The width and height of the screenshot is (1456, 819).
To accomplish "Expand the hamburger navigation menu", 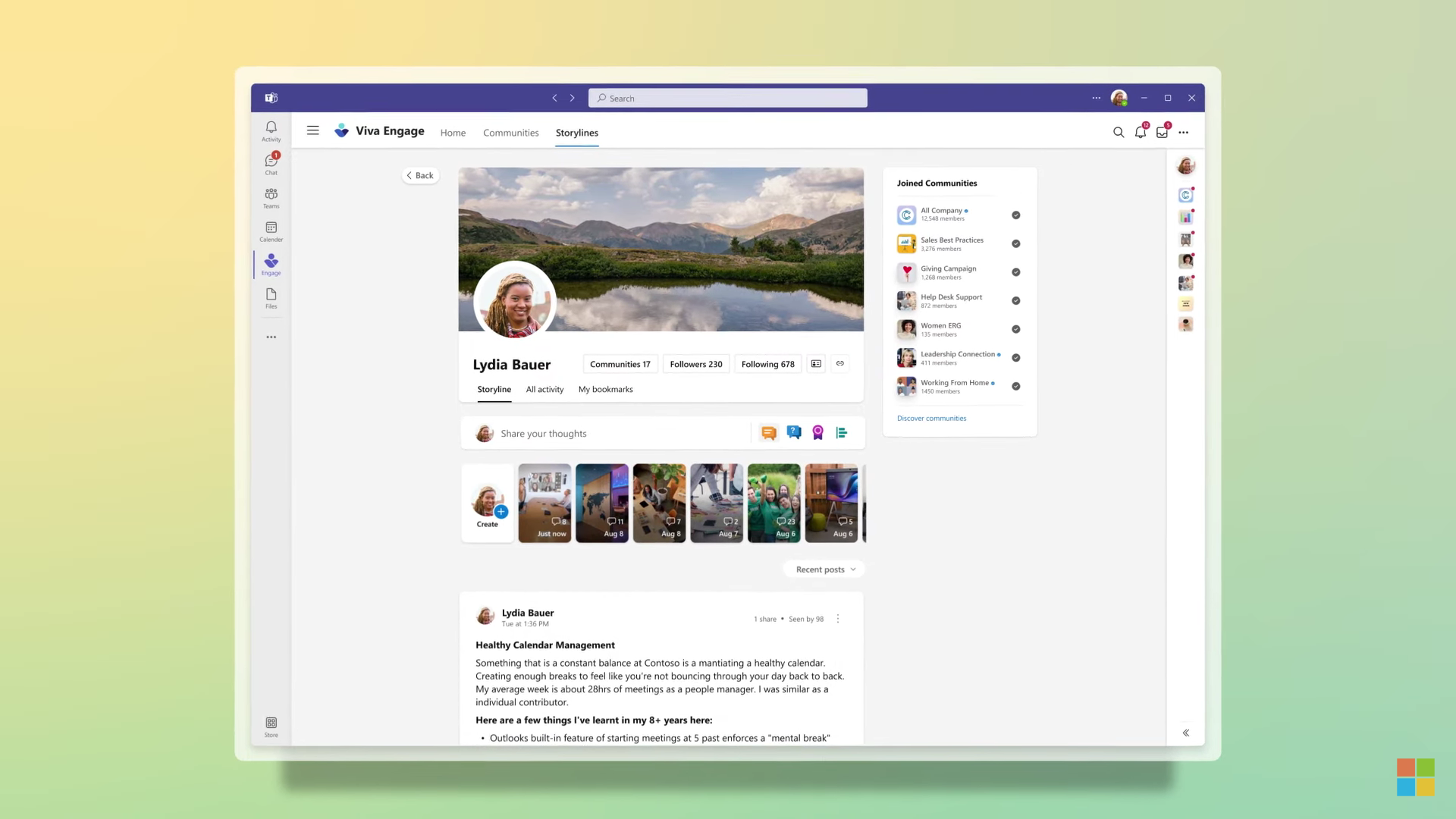I will pos(312,130).
